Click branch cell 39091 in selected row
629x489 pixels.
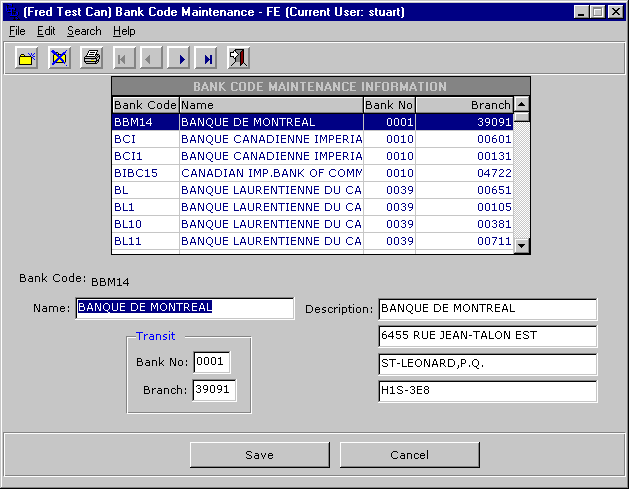465,122
